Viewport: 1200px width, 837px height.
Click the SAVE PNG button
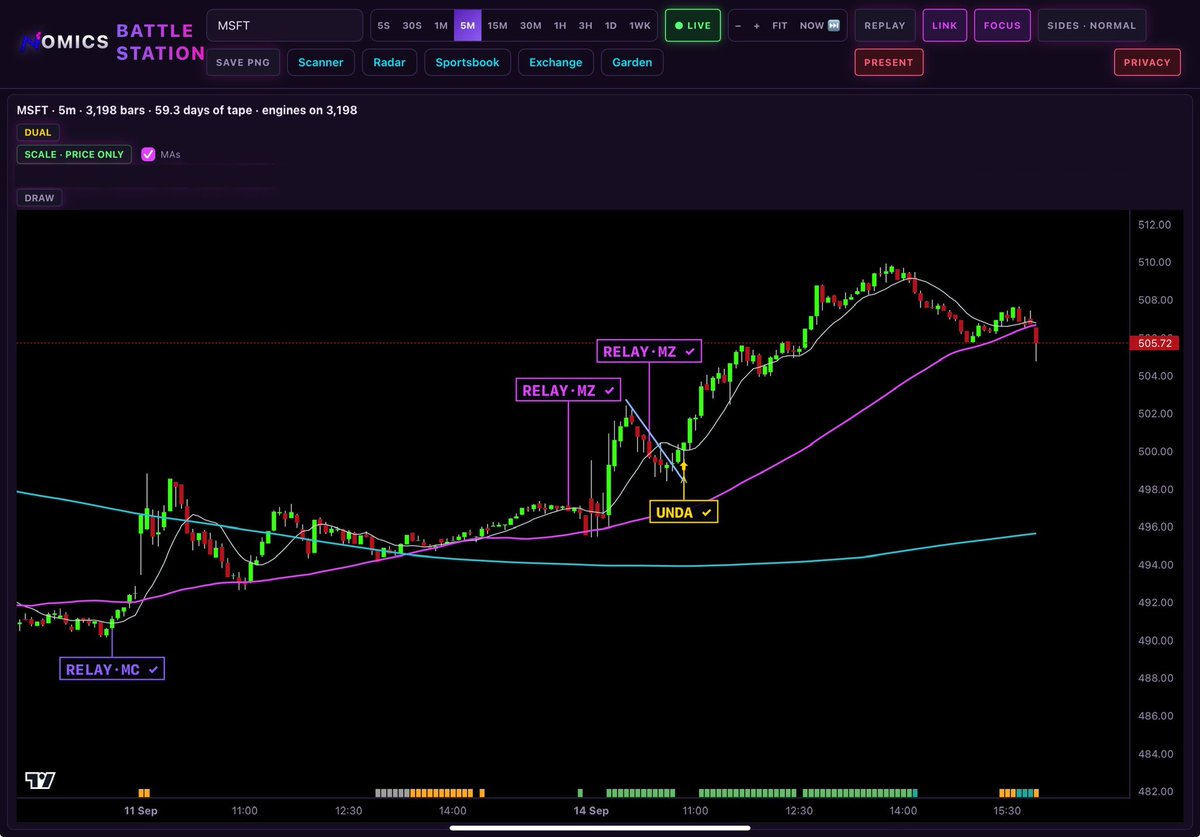point(243,62)
